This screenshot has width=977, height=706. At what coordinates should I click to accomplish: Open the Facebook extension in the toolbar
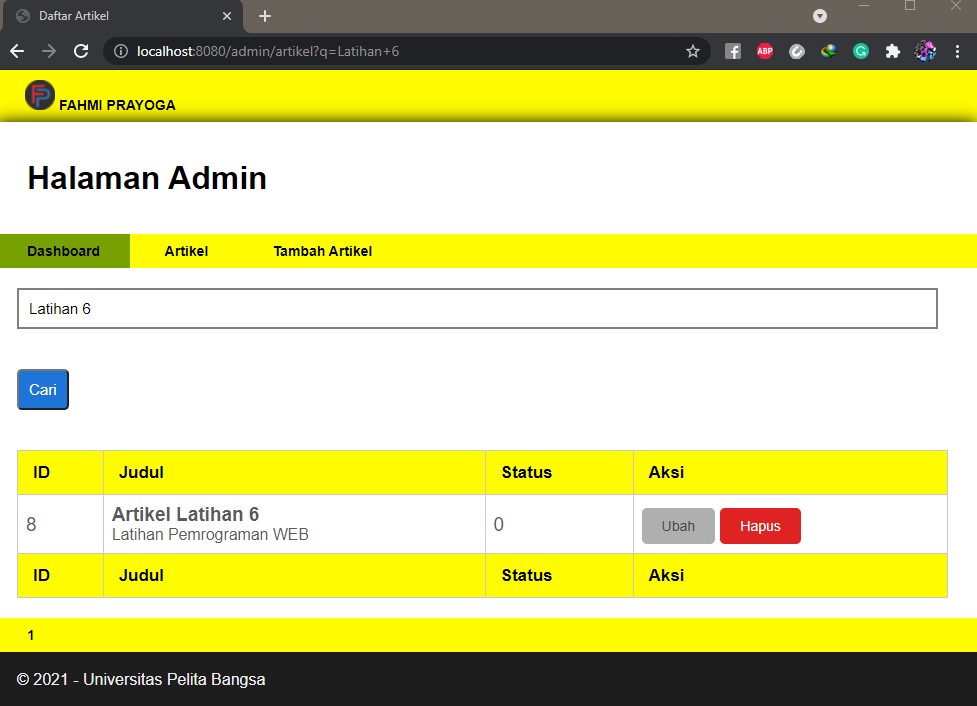coord(733,50)
